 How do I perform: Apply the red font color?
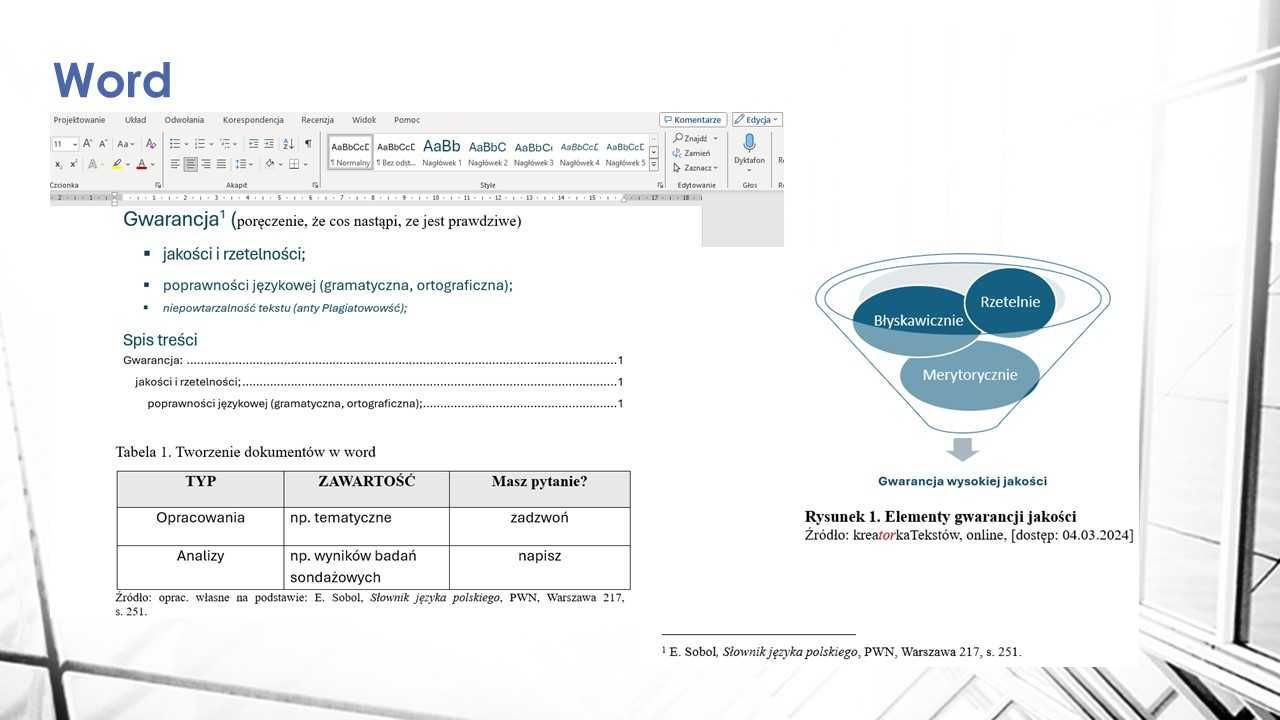pyautogui.click(x=142, y=164)
